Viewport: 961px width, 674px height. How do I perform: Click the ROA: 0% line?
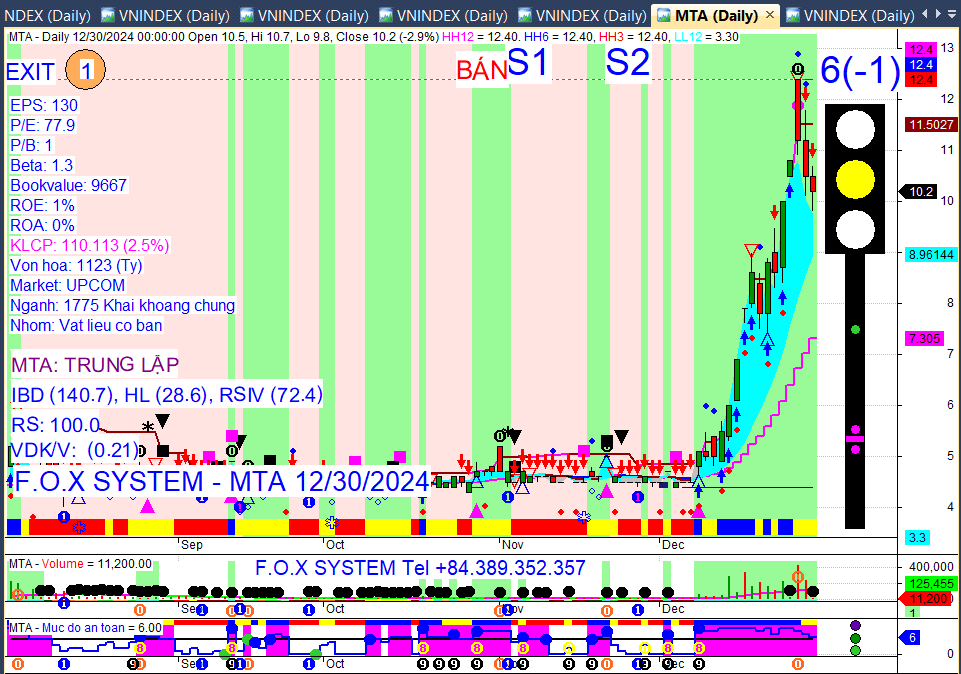pyautogui.click(x=42, y=225)
